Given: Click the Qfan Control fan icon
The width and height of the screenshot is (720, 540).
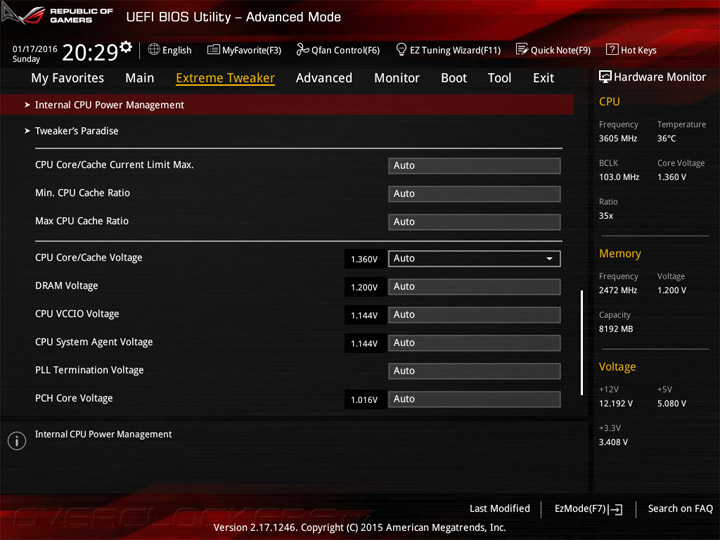Looking at the screenshot, I should click(302, 49).
